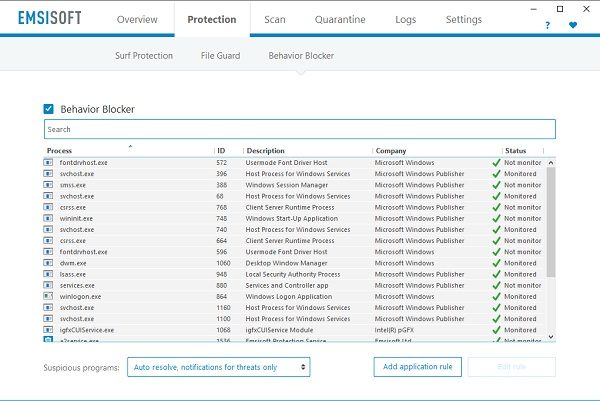Screen dimensions: 600x401
Task: Select the igfxCUIService Module description
Action: [x=279, y=329]
